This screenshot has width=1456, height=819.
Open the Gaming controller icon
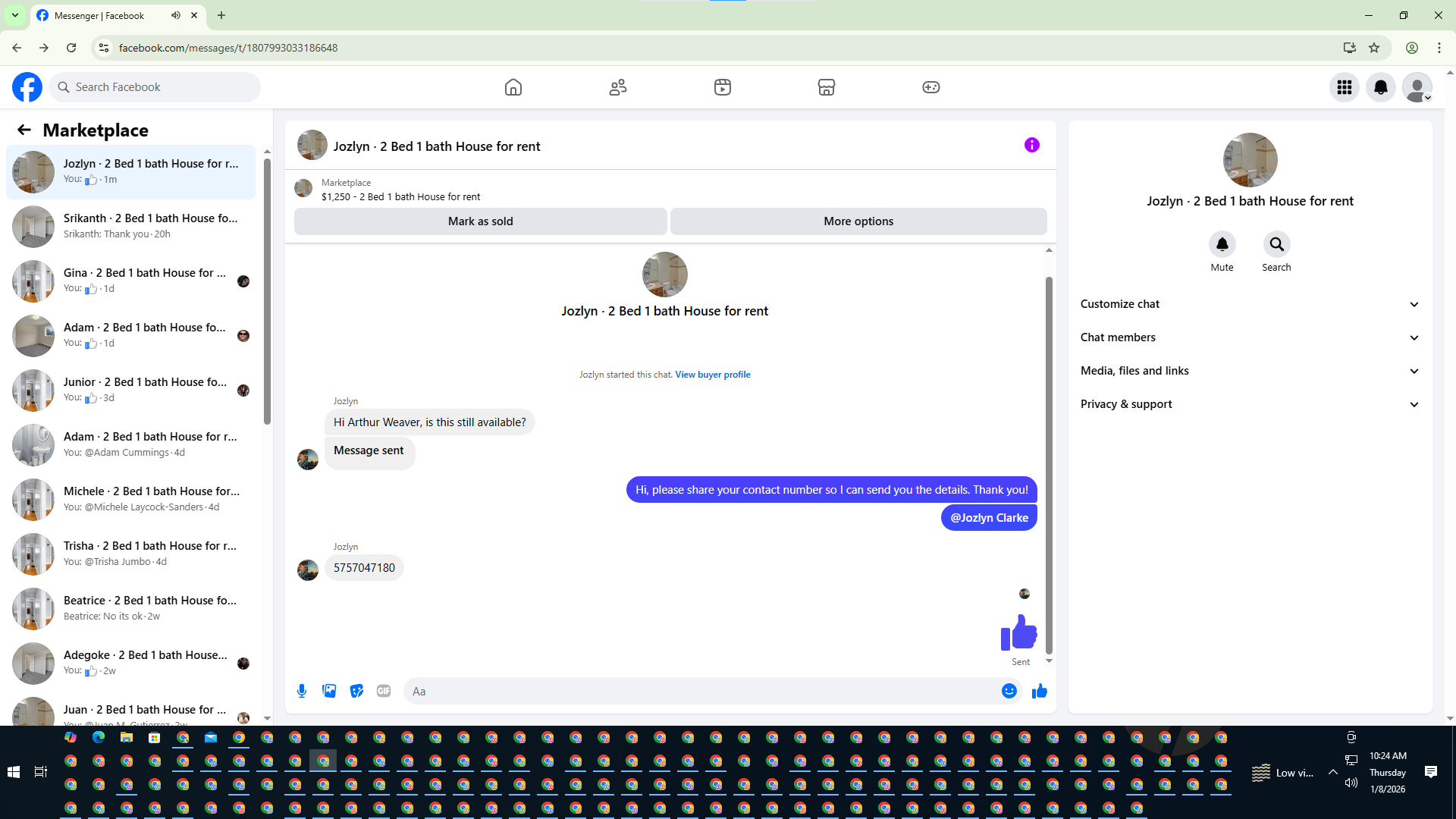click(x=931, y=87)
